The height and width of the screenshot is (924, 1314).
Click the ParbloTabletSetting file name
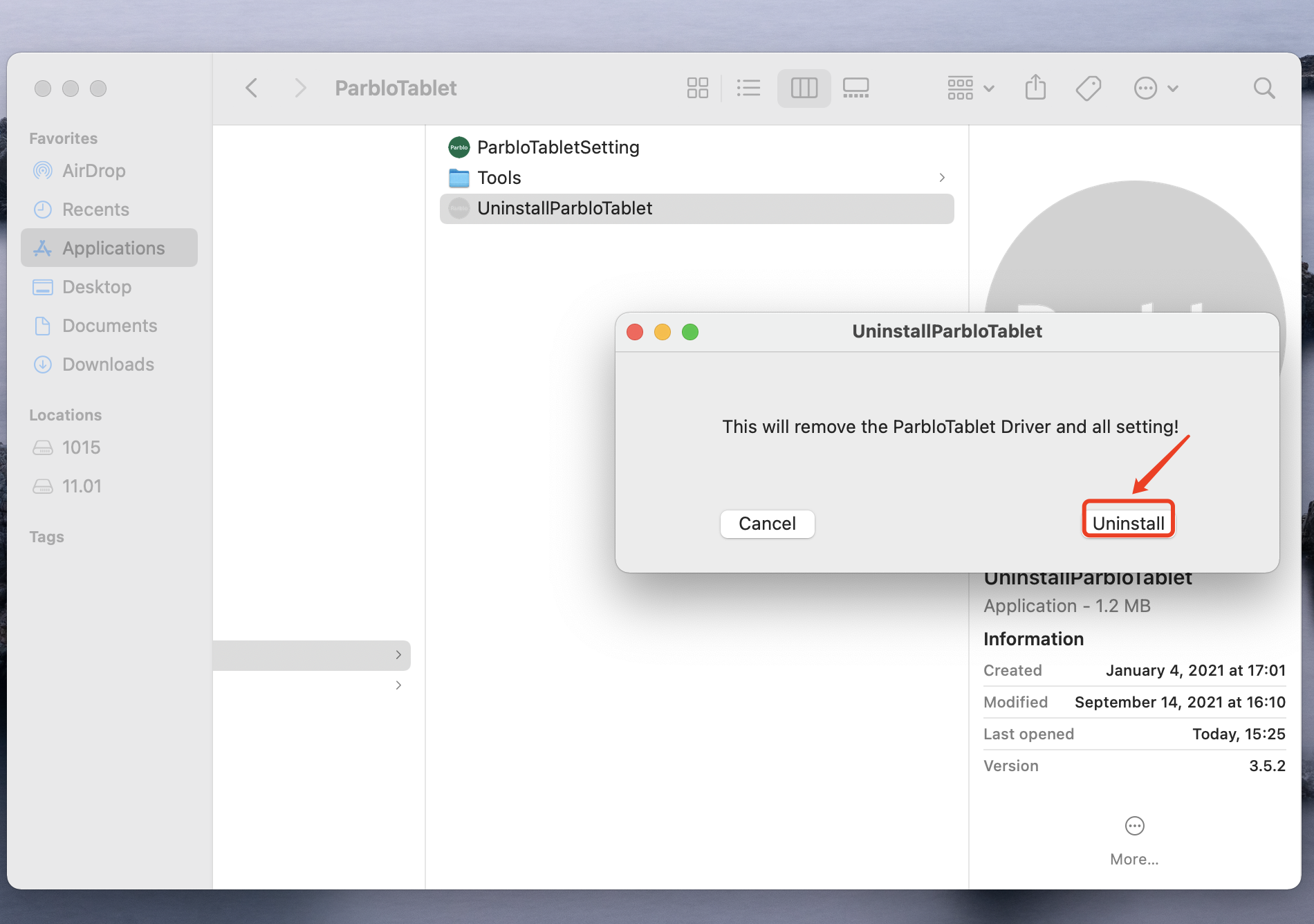click(558, 147)
